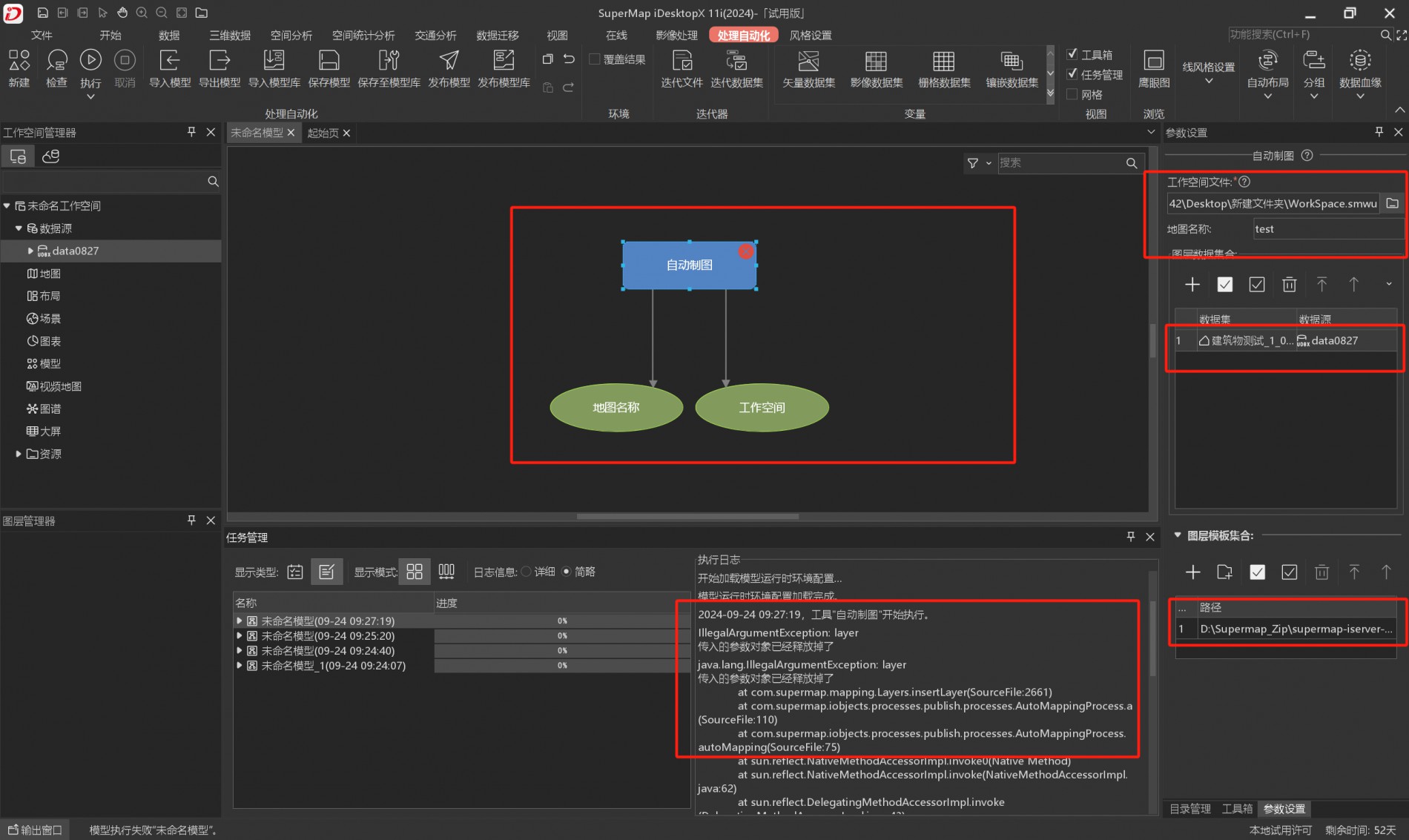Click the 输出窗口 status bar button
The height and width of the screenshot is (840, 1409).
coord(35,830)
